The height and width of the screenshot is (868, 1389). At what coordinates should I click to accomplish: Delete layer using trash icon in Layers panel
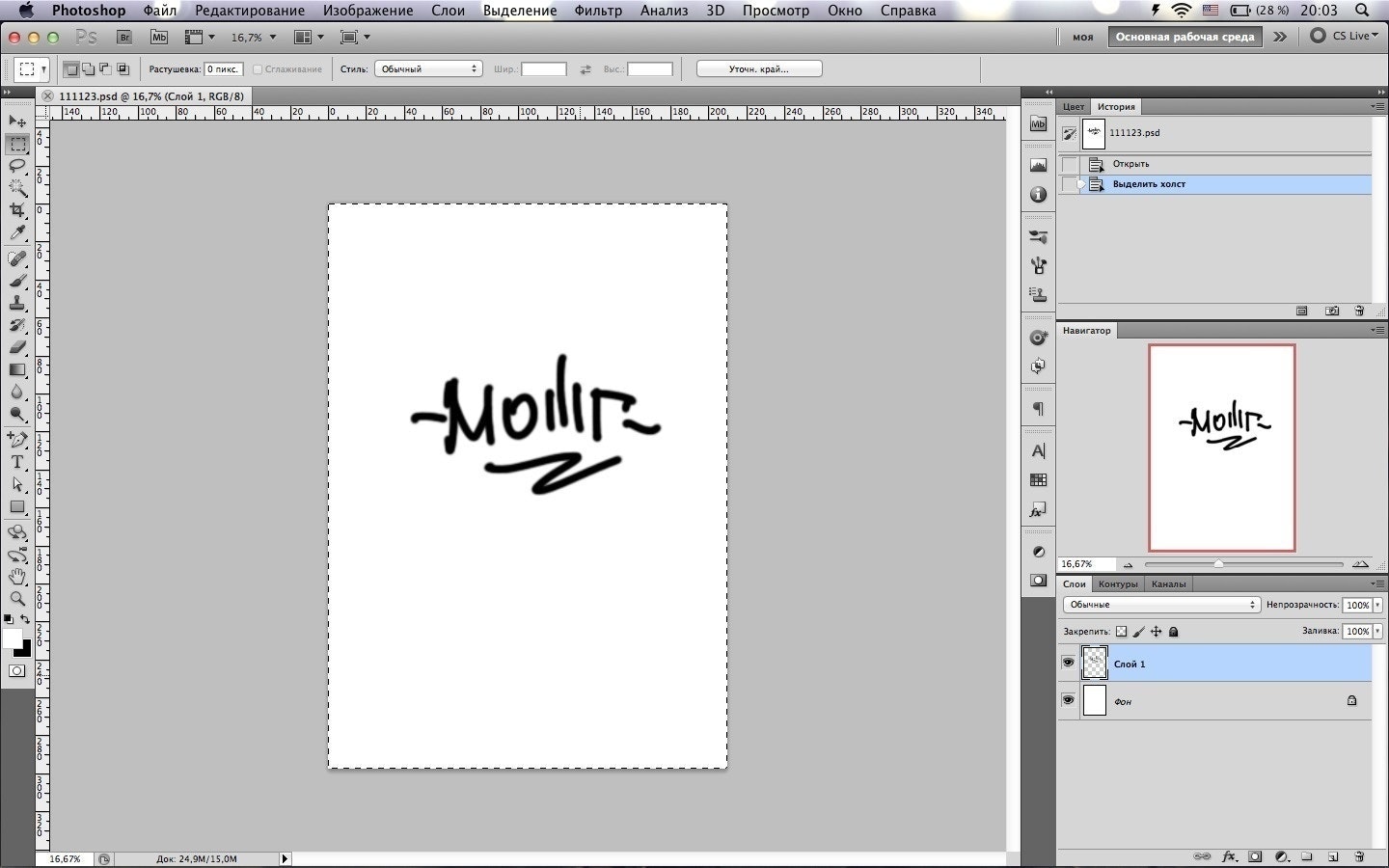pos(1359,855)
